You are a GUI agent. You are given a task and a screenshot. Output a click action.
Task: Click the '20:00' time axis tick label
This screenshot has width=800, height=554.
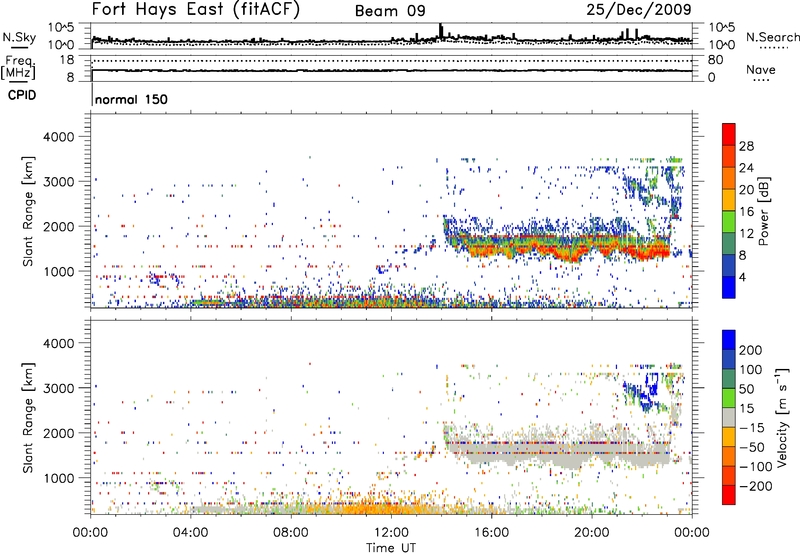[x=592, y=533]
